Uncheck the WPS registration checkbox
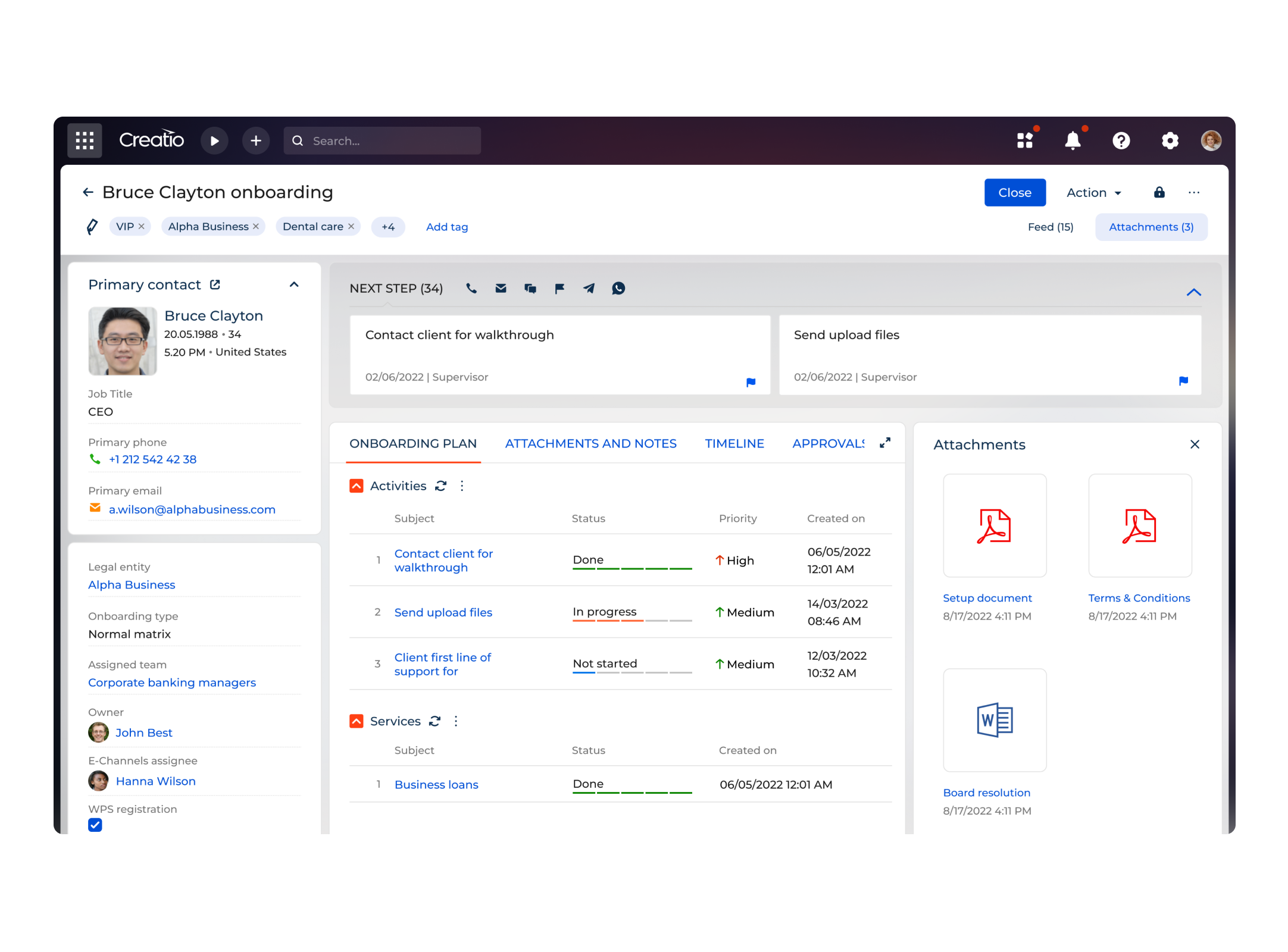This screenshot has height=952, width=1288. click(95, 825)
